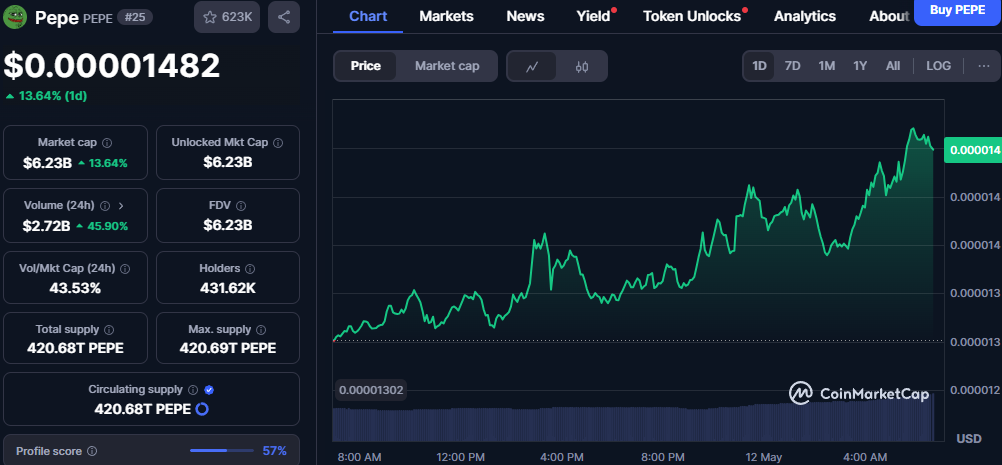Click the 0.00001302 opening price label
The height and width of the screenshot is (465, 1002).
[x=371, y=390]
